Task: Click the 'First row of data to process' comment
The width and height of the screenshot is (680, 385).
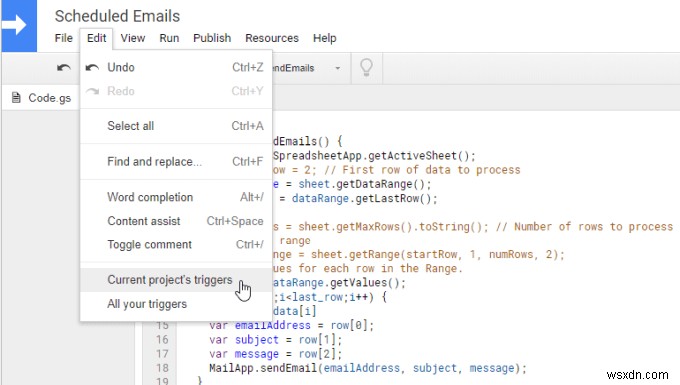Action: (423, 170)
